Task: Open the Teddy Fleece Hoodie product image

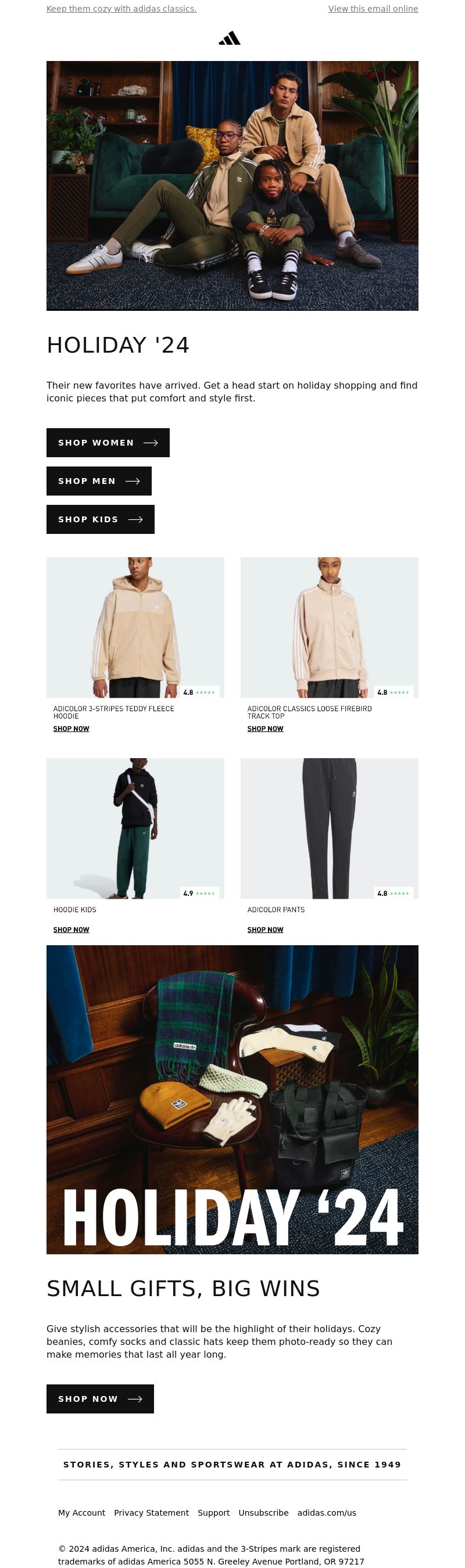Action: [x=135, y=627]
